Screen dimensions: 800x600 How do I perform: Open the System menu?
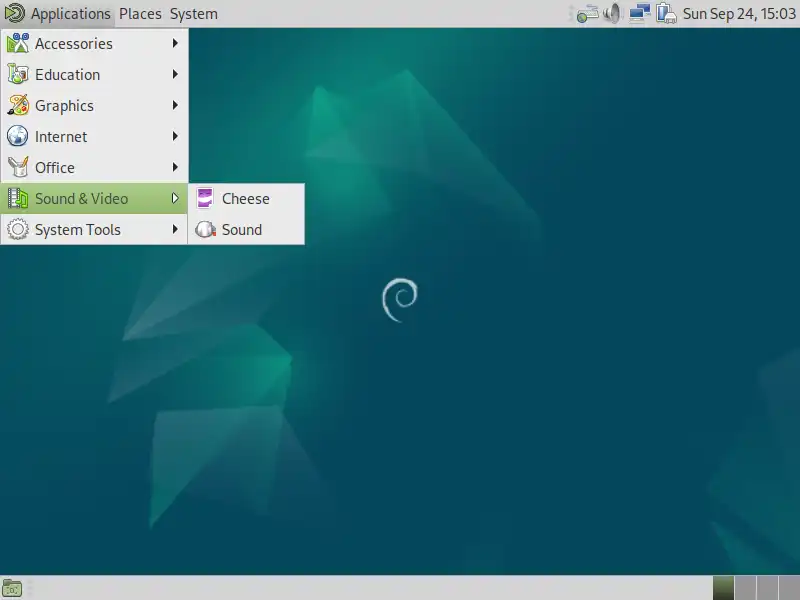pyautogui.click(x=193, y=14)
